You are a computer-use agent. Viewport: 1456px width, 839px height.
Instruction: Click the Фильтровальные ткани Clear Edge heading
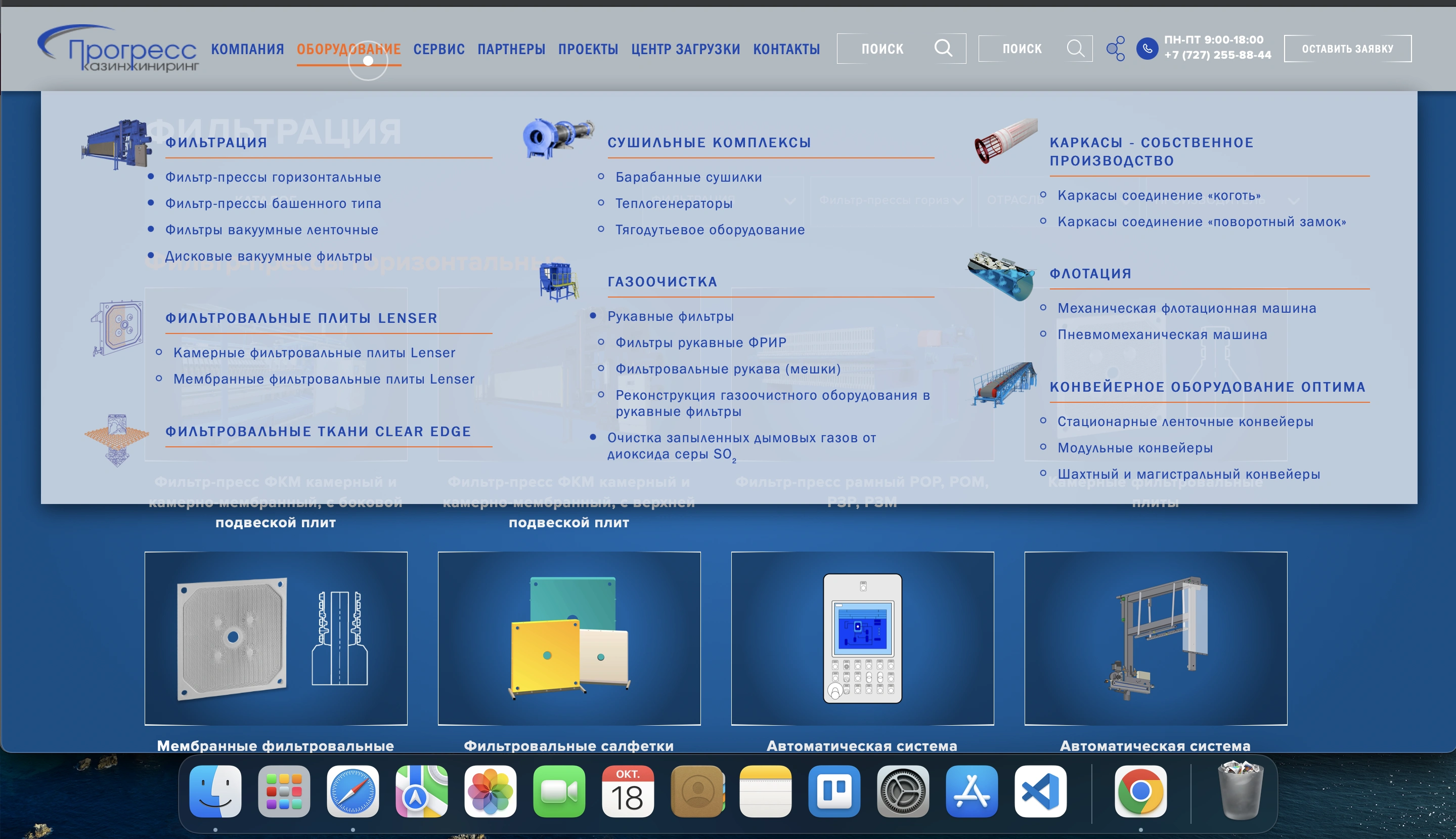tap(319, 432)
